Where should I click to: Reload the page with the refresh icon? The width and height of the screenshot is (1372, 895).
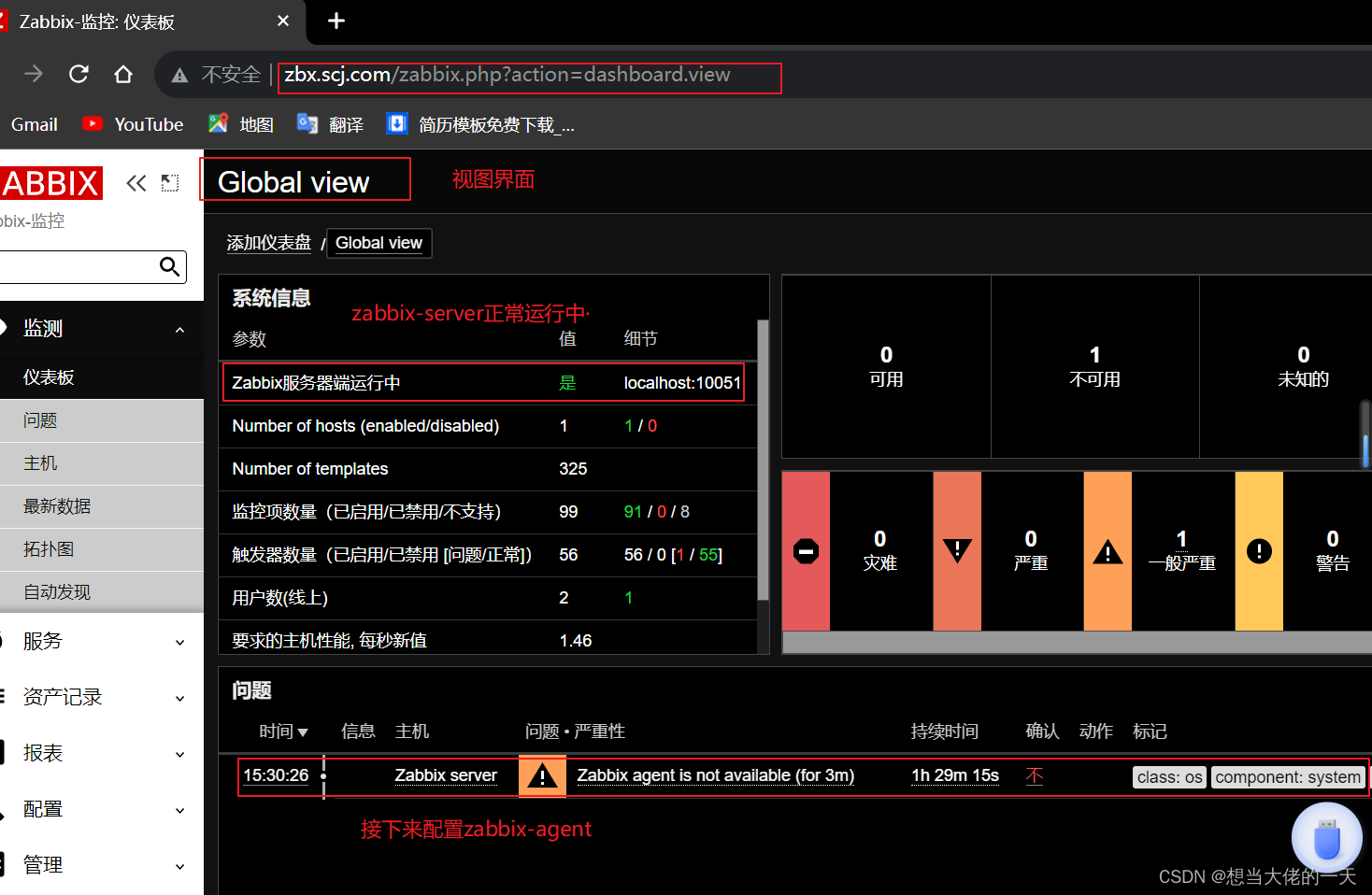point(79,74)
